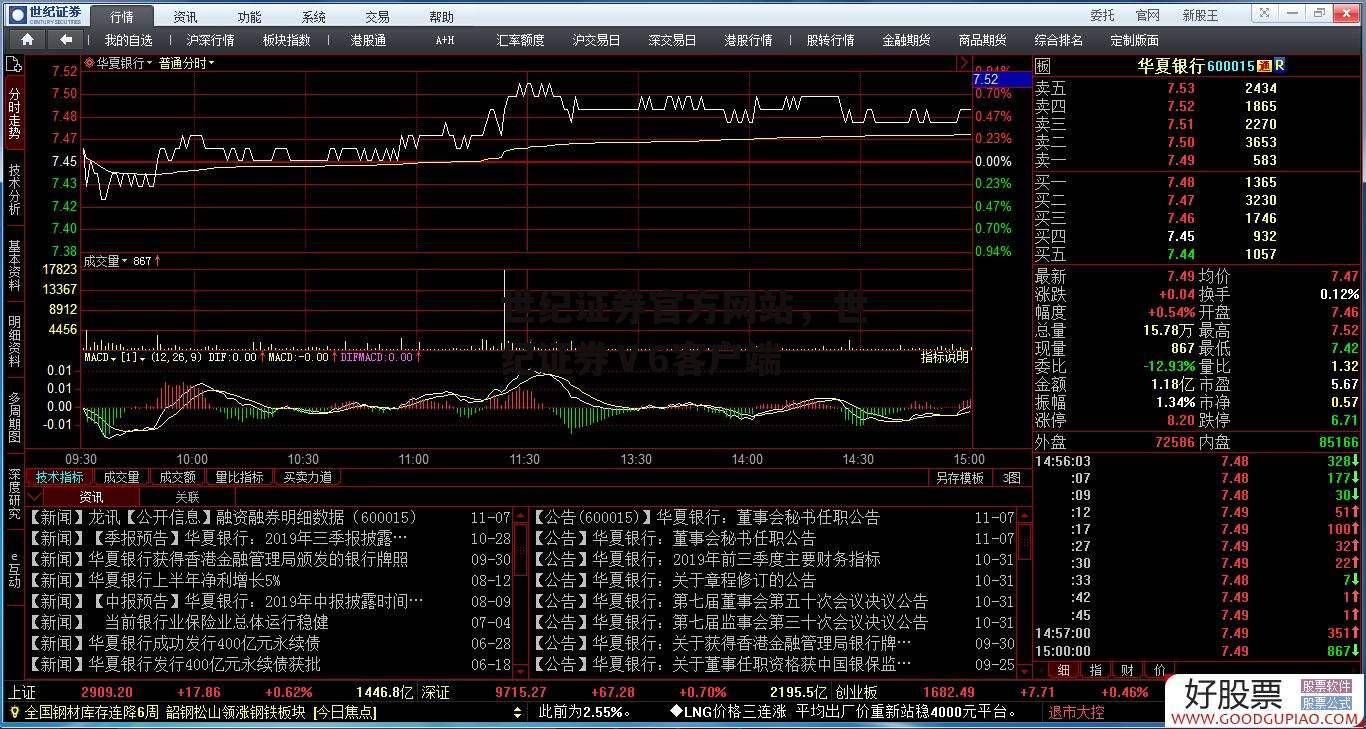The height and width of the screenshot is (729, 1366).
Task: Open the 资讯 menu
Action: point(185,17)
